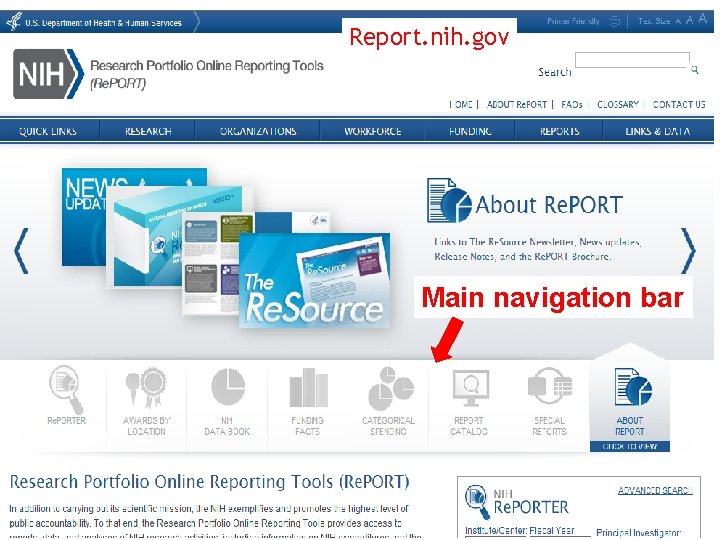The height and width of the screenshot is (540, 720).
Task: Click the Research Portfolio Online Reporting Tools heading
Action: coord(209,482)
